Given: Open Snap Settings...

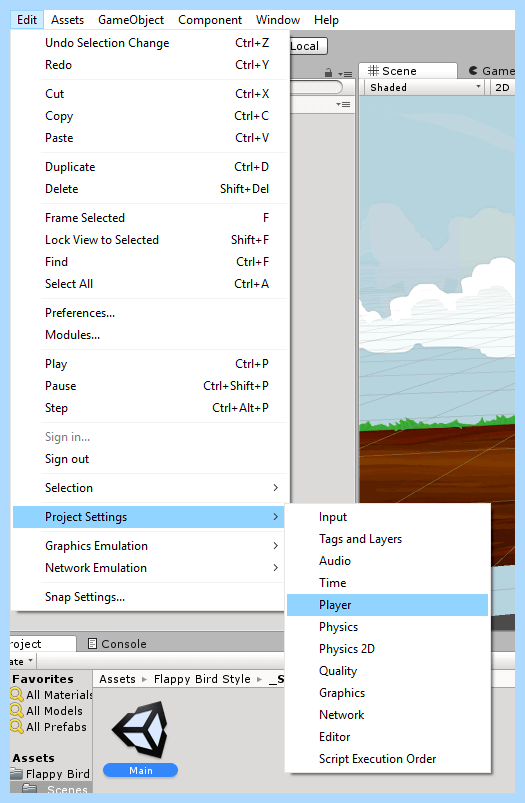Looking at the screenshot, I should point(149,597).
